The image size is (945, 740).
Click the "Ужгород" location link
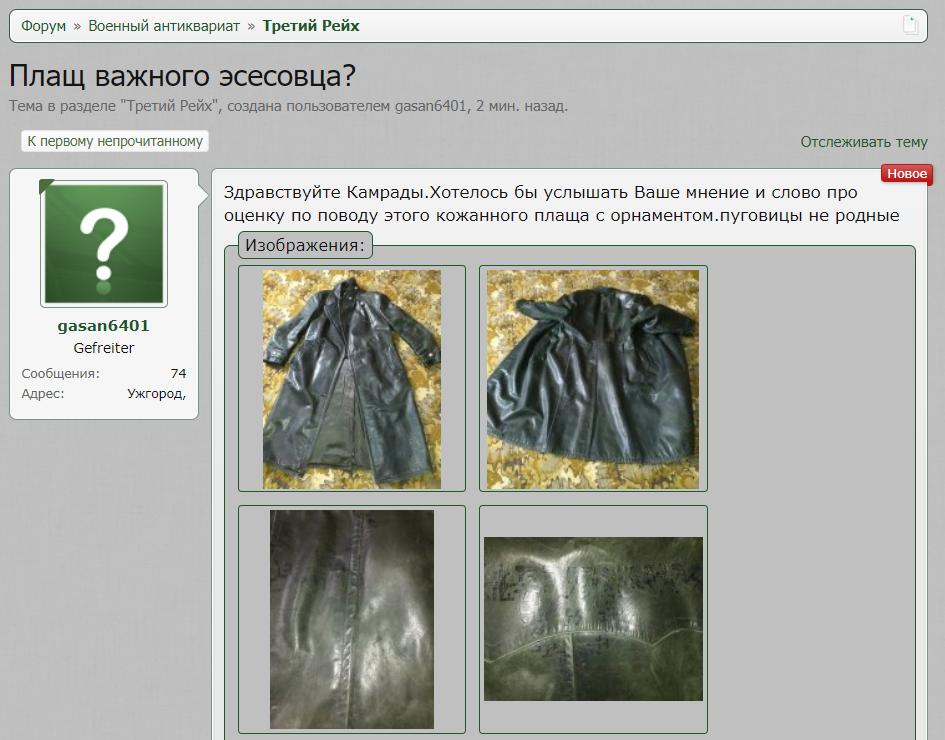click(156, 394)
